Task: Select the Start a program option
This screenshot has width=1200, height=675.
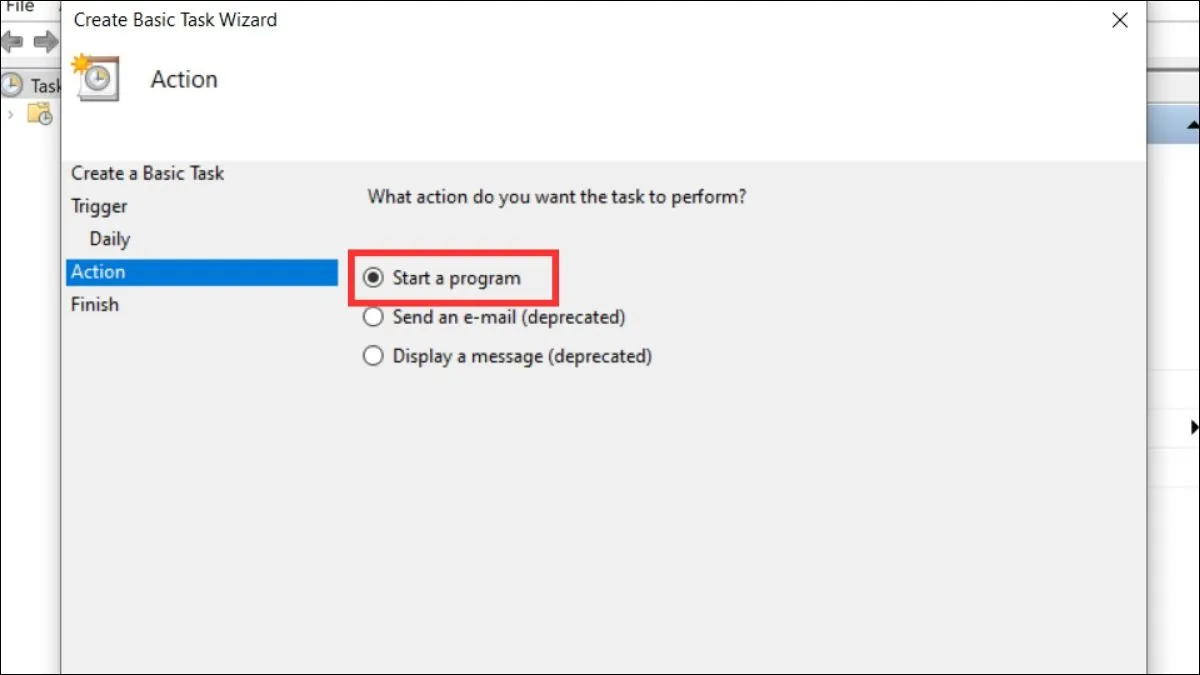Action: pyautogui.click(x=373, y=279)
